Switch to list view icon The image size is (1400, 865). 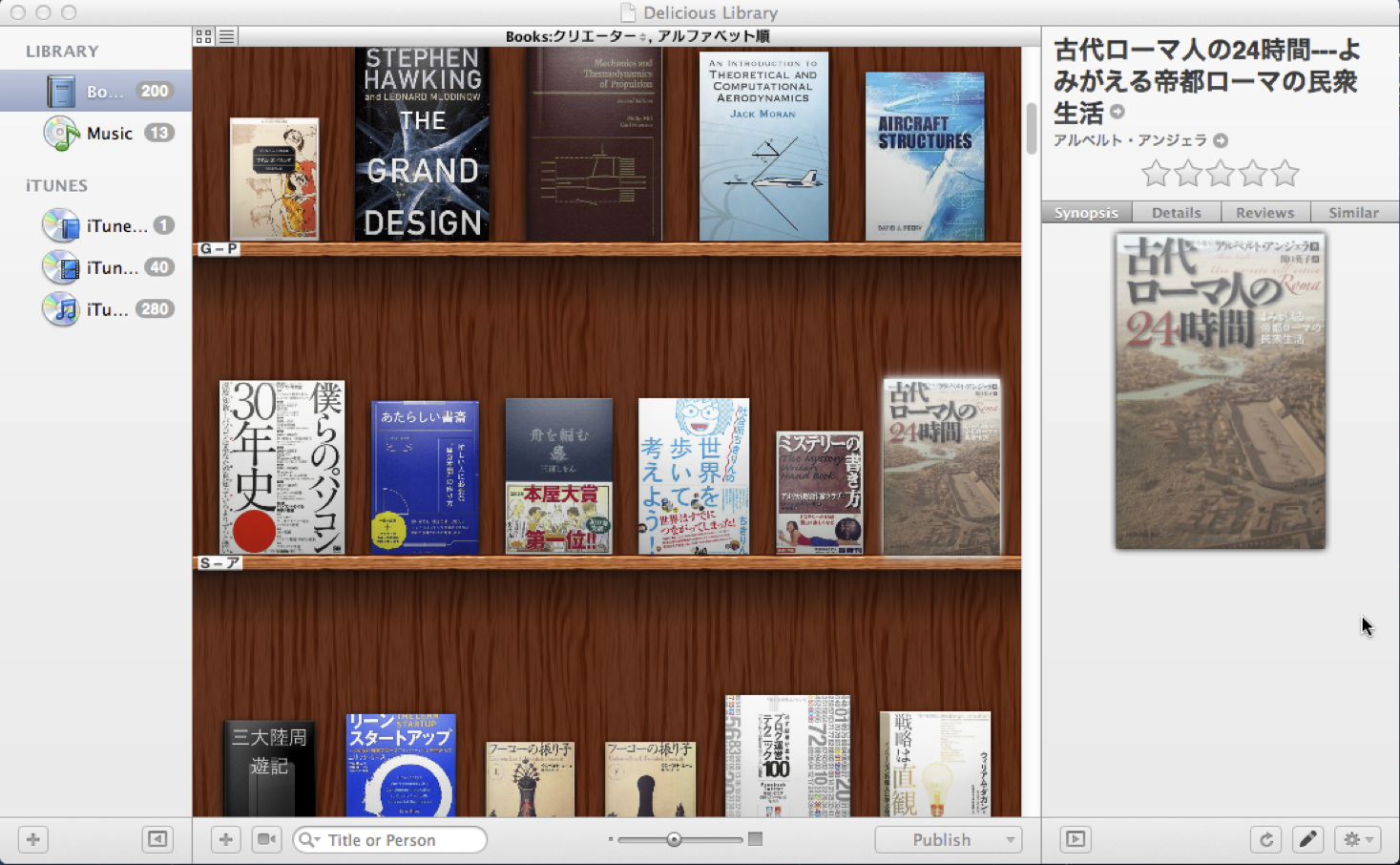click(226, 36)
